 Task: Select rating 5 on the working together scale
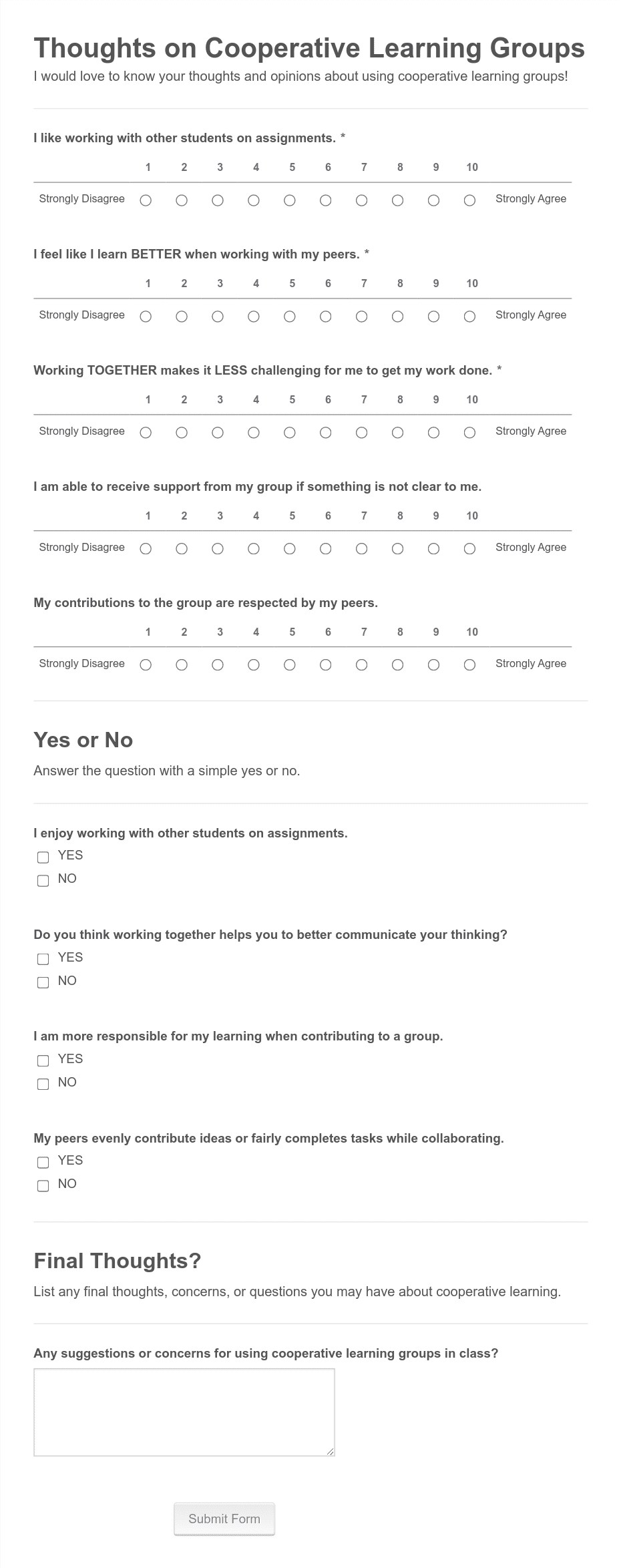289,431
